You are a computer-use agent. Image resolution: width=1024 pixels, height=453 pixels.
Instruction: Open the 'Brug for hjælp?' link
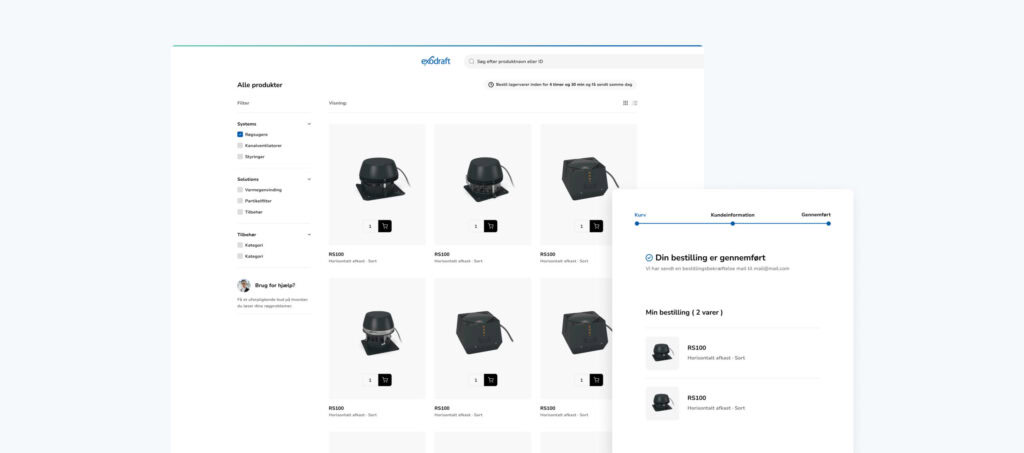(x=275, y=285)
